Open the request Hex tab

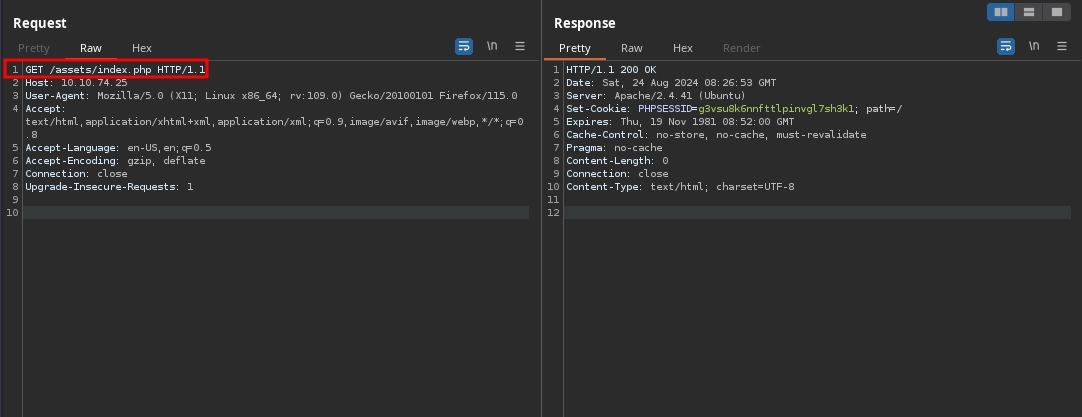[142, 48]
